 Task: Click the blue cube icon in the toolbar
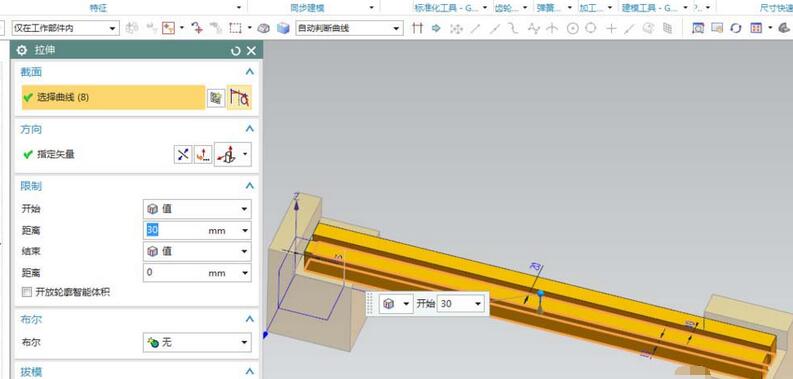click(283, 28)
